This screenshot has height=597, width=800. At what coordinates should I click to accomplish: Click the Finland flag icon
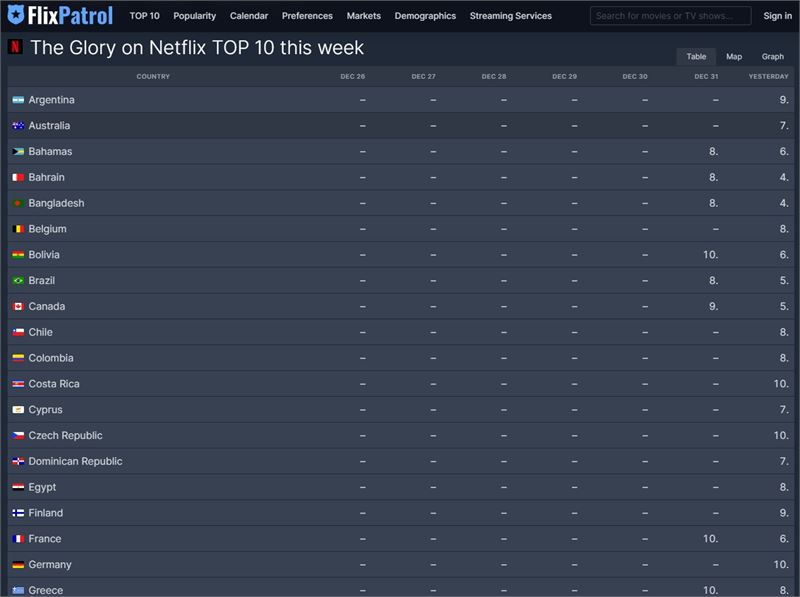[x=18, y=513]
